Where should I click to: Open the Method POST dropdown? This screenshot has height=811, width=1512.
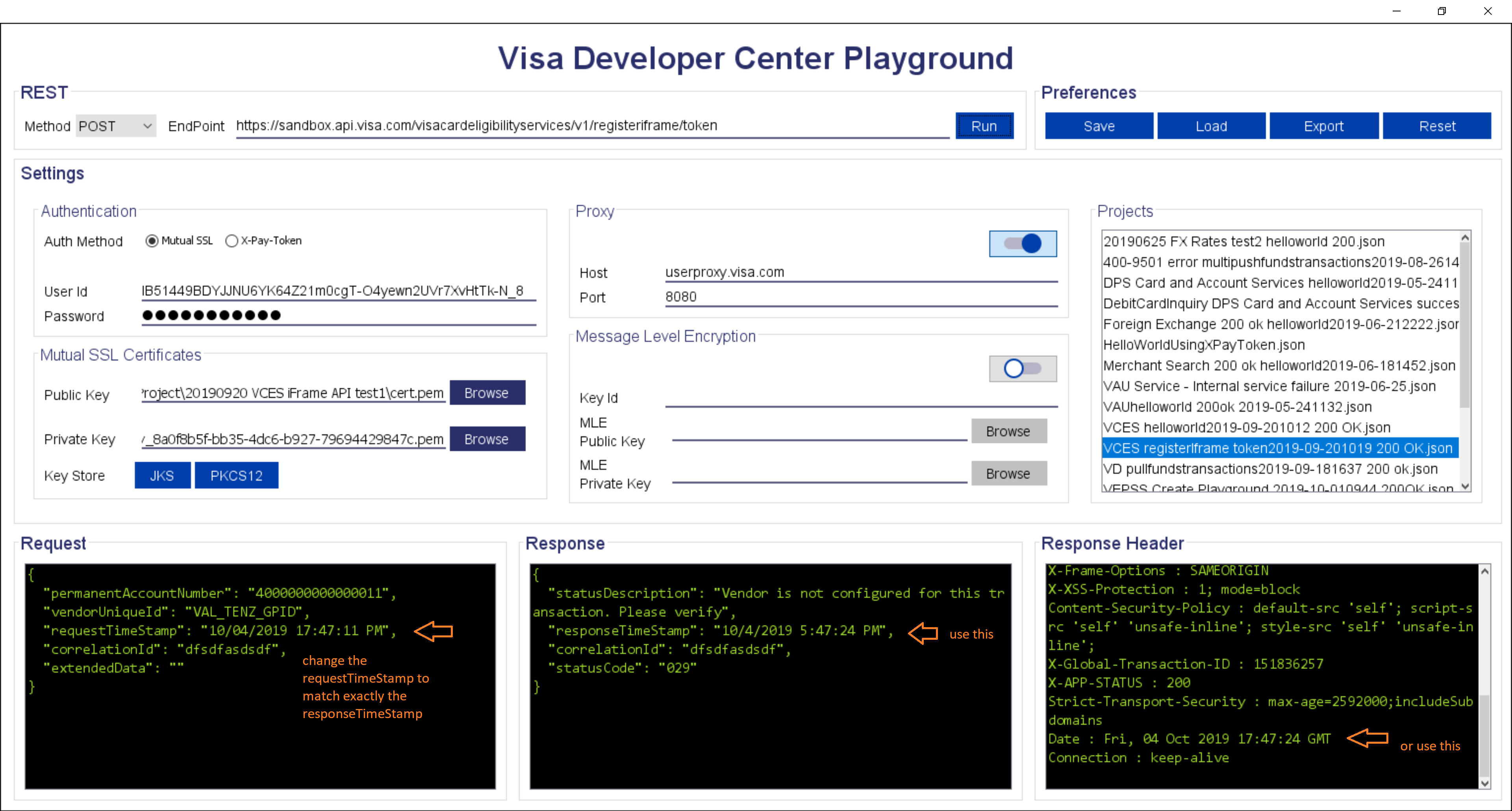click(116, 126)
